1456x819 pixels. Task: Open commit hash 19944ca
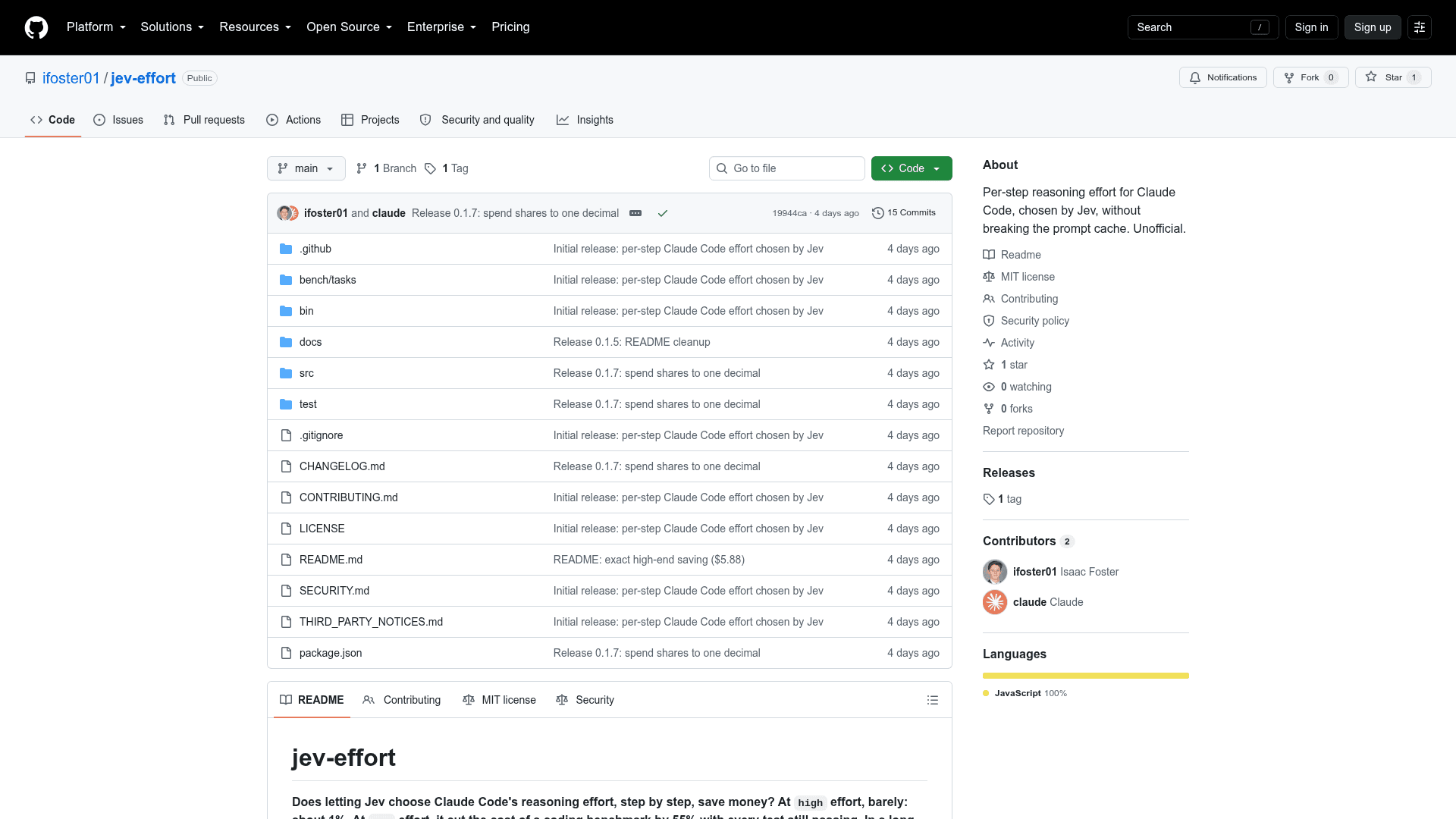789,213
